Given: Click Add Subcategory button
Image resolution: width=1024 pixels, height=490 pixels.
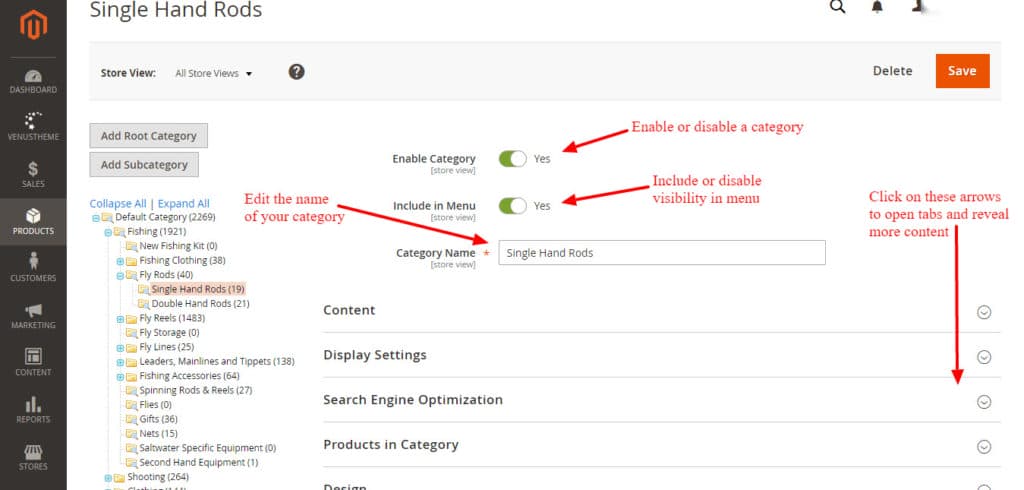Looking at the screenshot, I should pos(144,165).
